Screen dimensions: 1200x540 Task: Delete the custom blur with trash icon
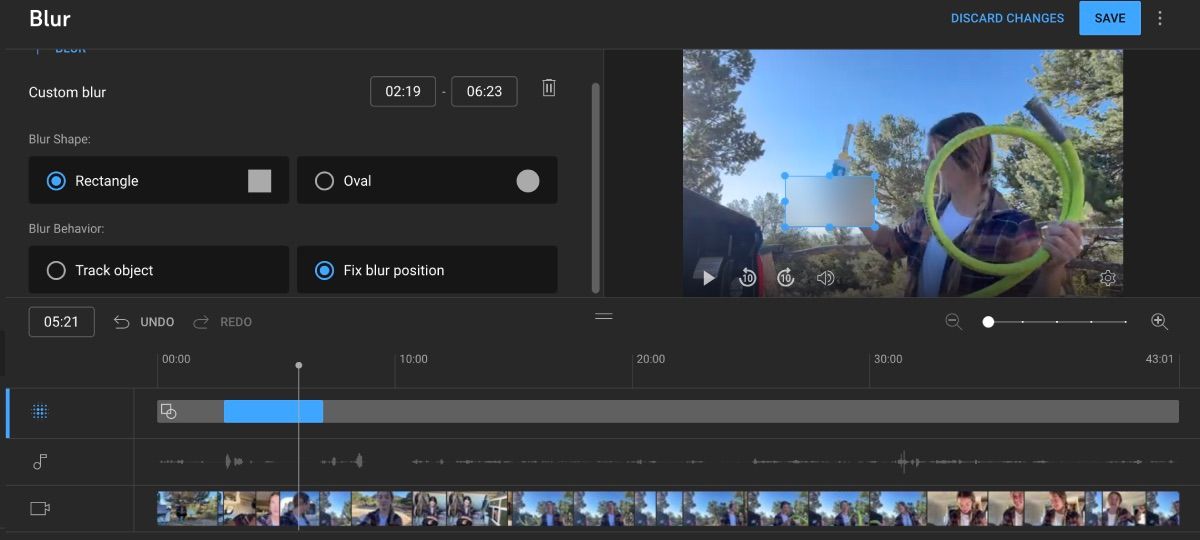coord(548,88)
